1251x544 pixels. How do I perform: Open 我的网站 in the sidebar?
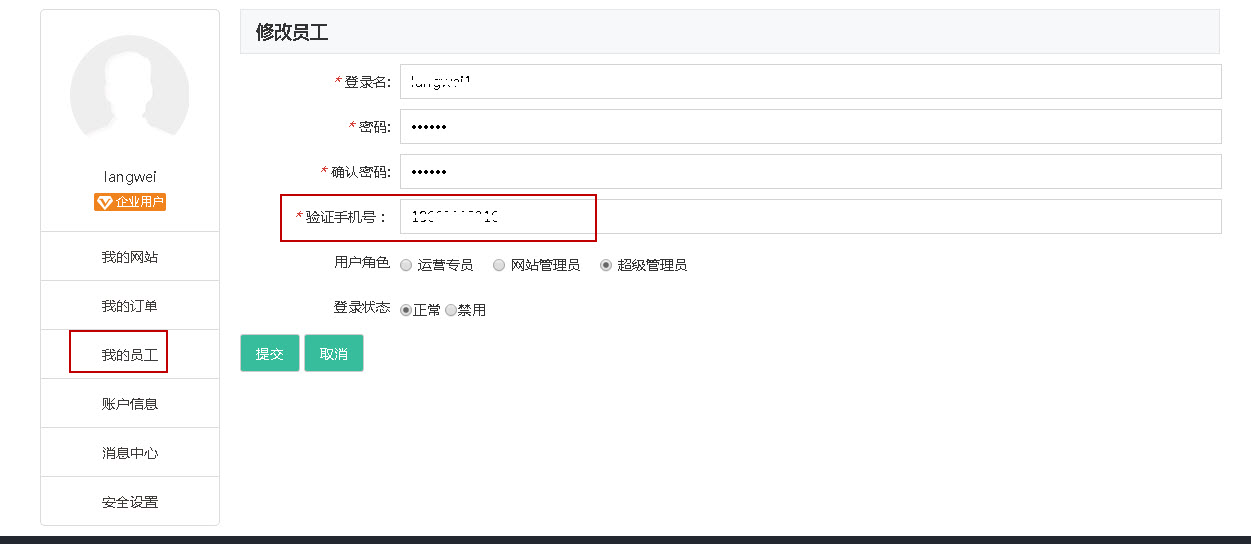[130, 257]
